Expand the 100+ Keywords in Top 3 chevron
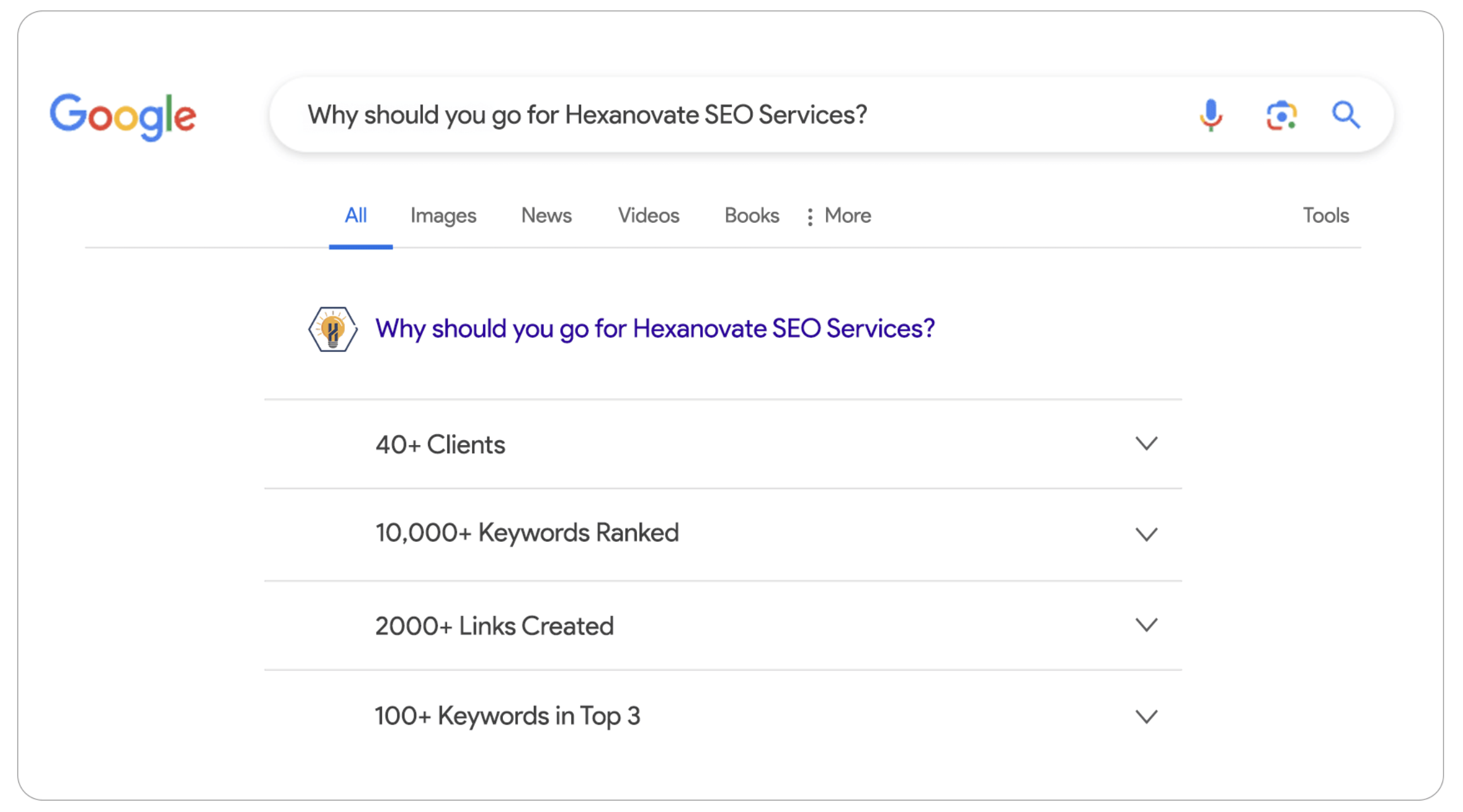The image size is (1463, 812). [x=1146, y=716]
